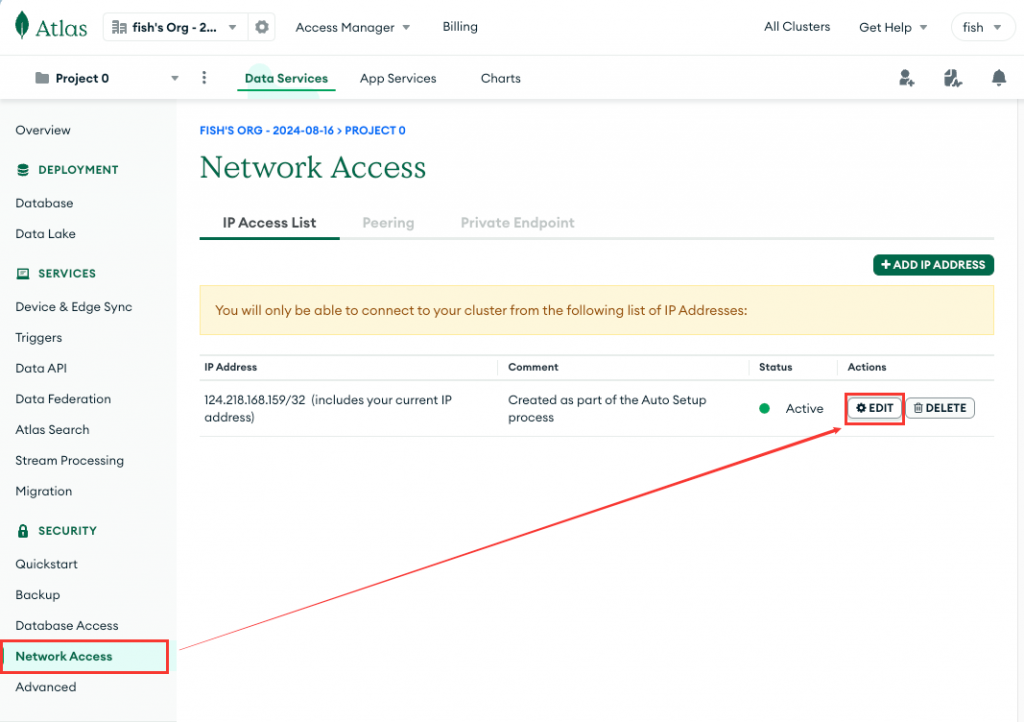1024x722 pixels.
Task: Switch to Data Services tab
Action: [286, 78]
